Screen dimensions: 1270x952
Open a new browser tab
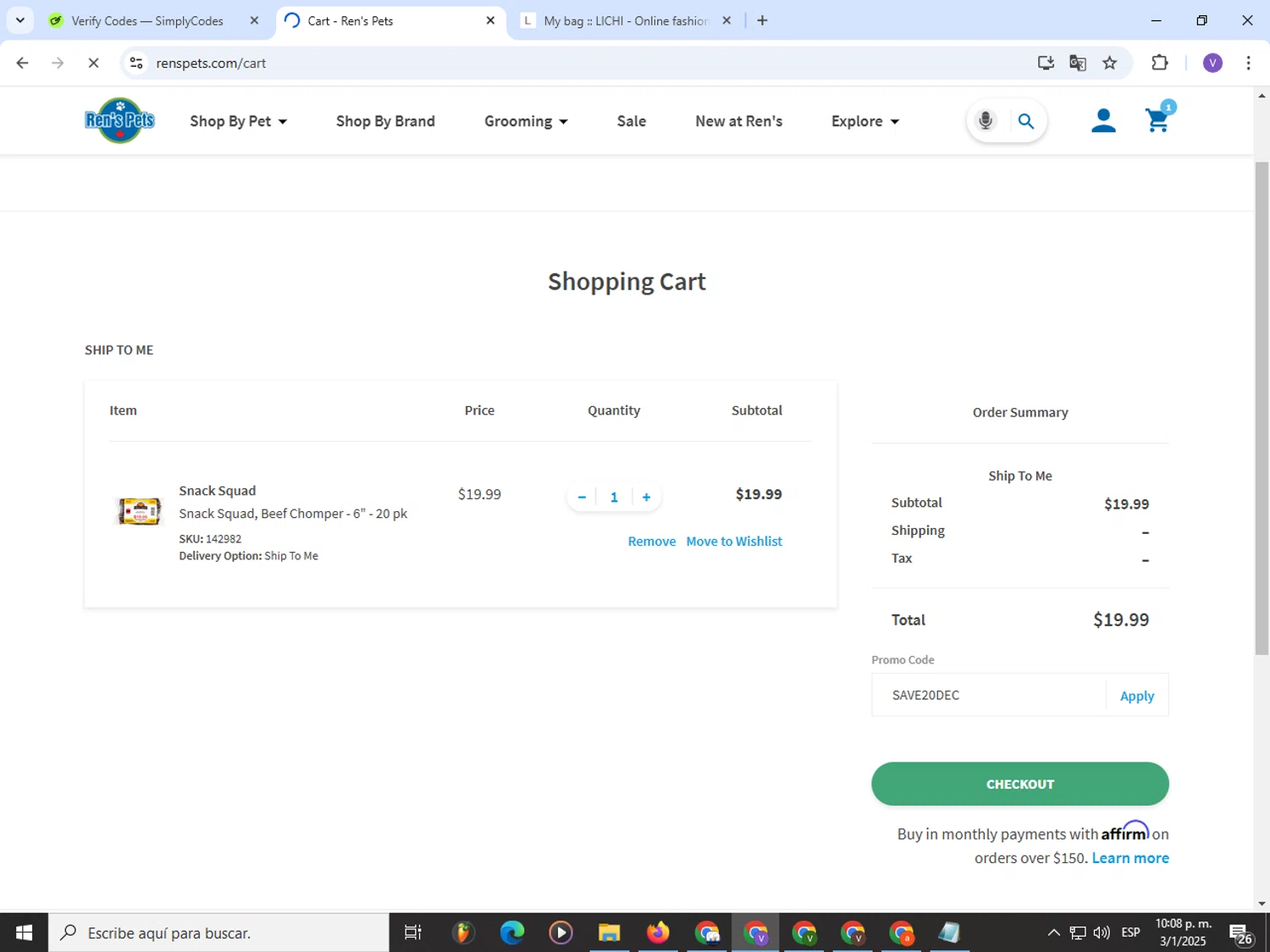coord(762,20)
